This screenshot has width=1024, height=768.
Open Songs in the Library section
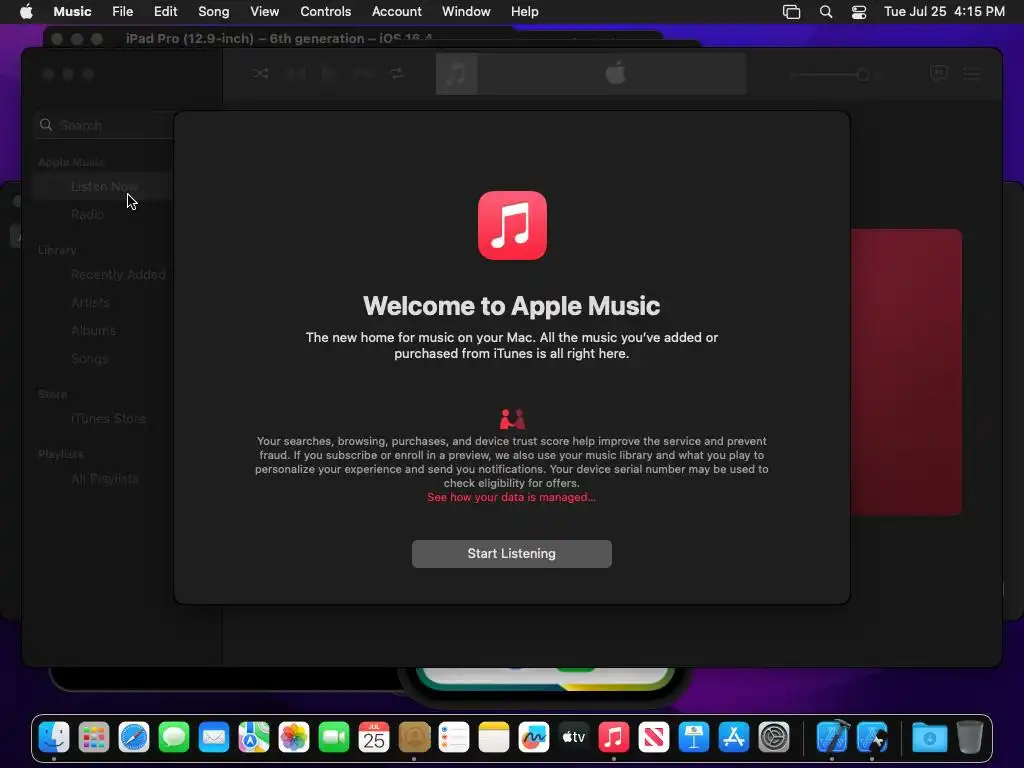pos(89,359)
